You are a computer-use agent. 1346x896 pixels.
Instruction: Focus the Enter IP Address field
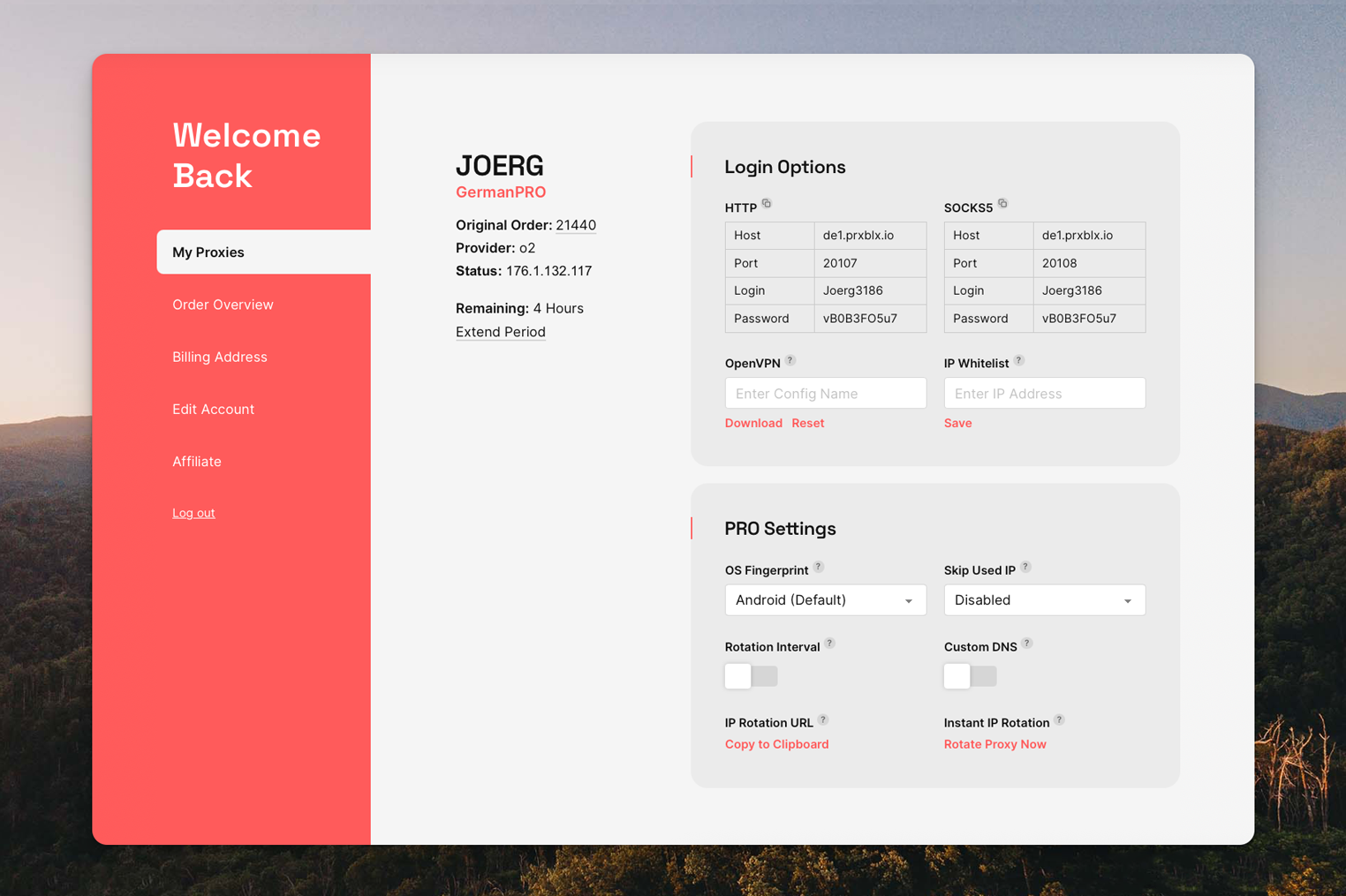pyautogui.click(x=1044, y=394)
